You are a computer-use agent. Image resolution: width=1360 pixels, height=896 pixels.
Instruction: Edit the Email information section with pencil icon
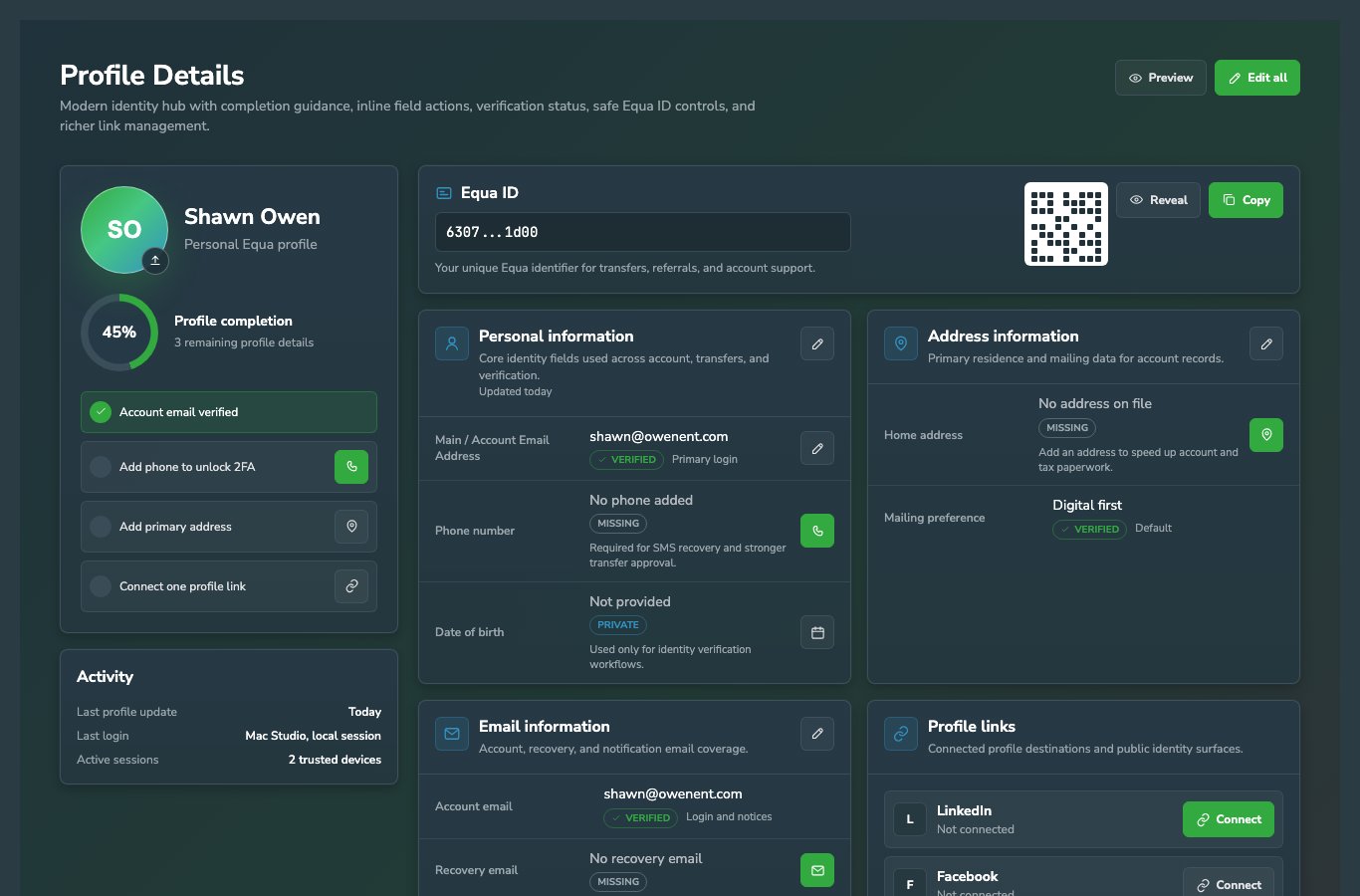tap(817, 734)
